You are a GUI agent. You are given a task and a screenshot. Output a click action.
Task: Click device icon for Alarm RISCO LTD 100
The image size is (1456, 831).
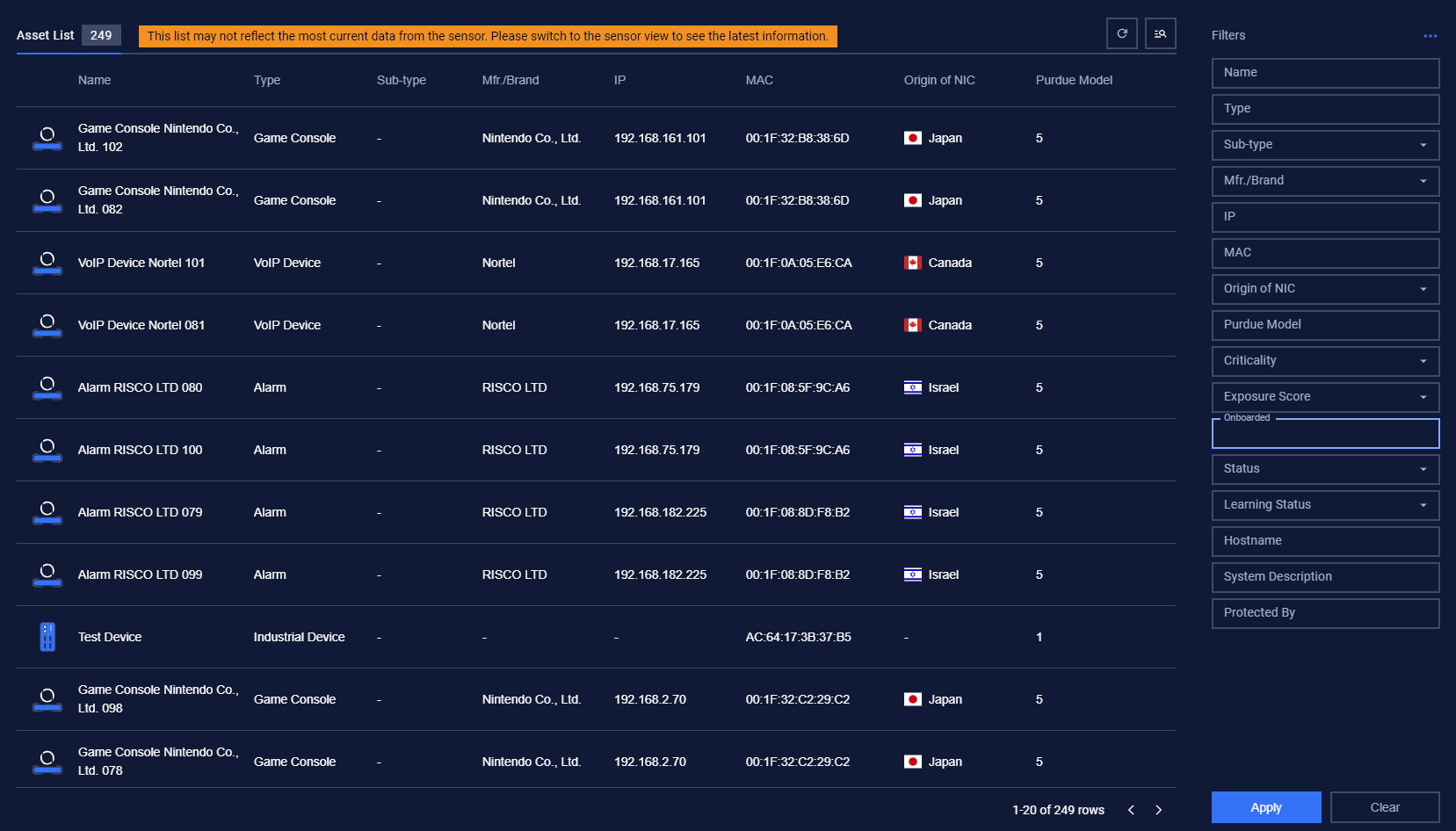click(47, 450)
